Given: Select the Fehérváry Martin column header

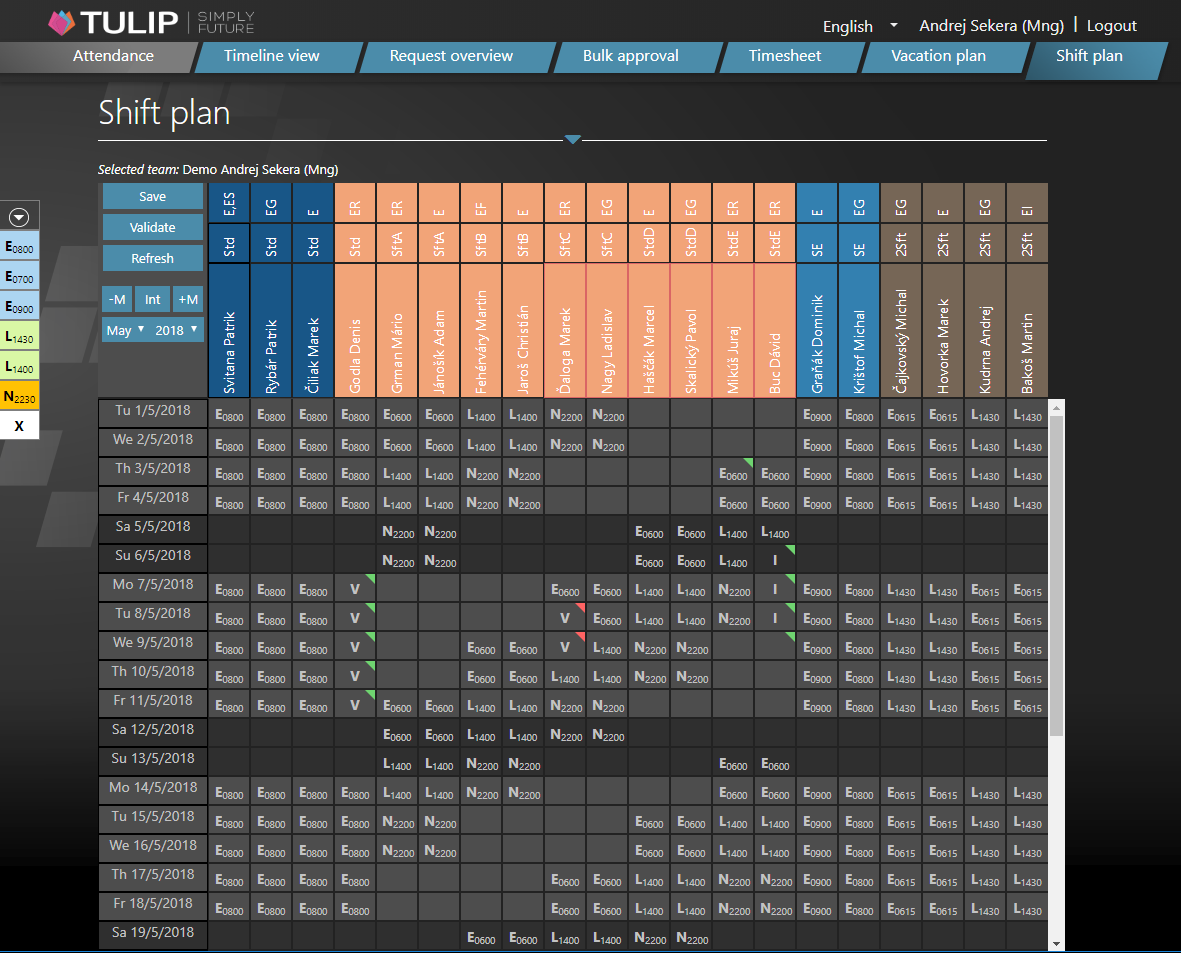Looking at the screenshot, I should (x=481, y=330).
